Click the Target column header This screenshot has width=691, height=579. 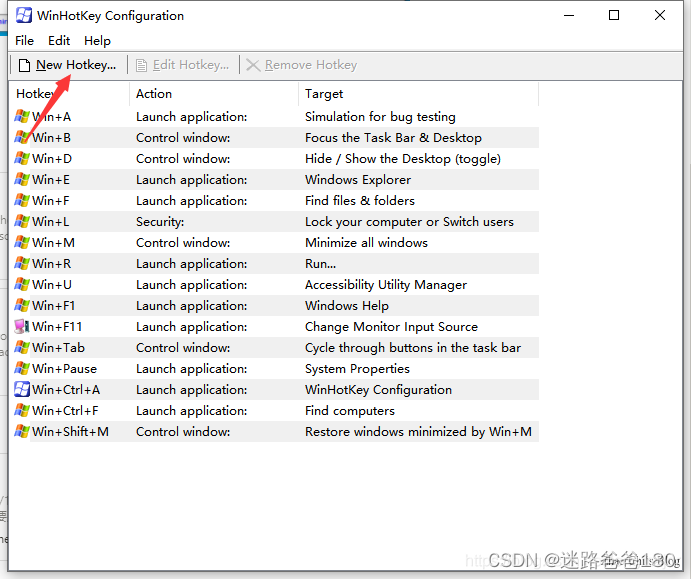click(x=419, y=94)
